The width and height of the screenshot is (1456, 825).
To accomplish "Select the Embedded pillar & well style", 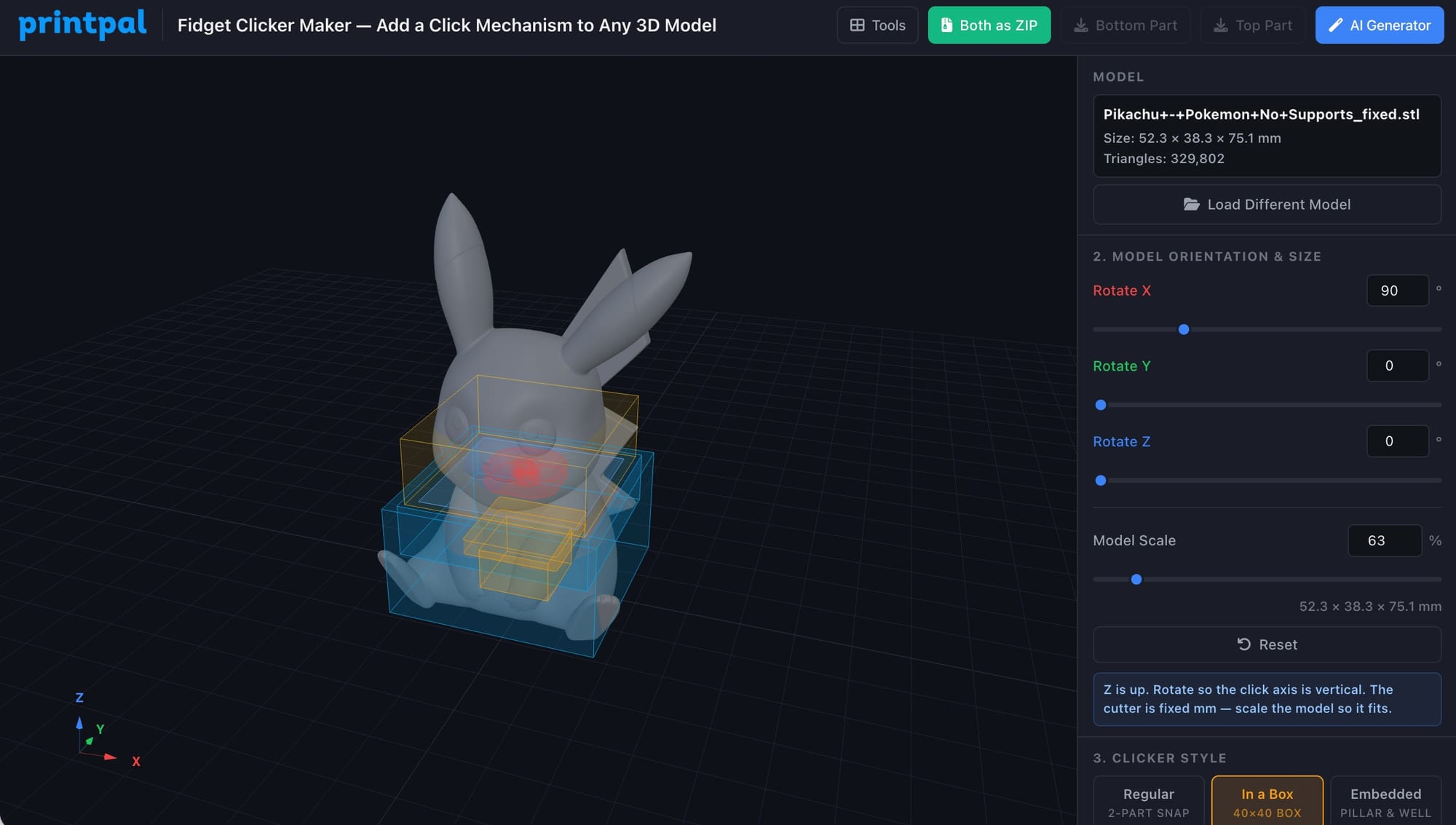I will [x=1385, y=801].
